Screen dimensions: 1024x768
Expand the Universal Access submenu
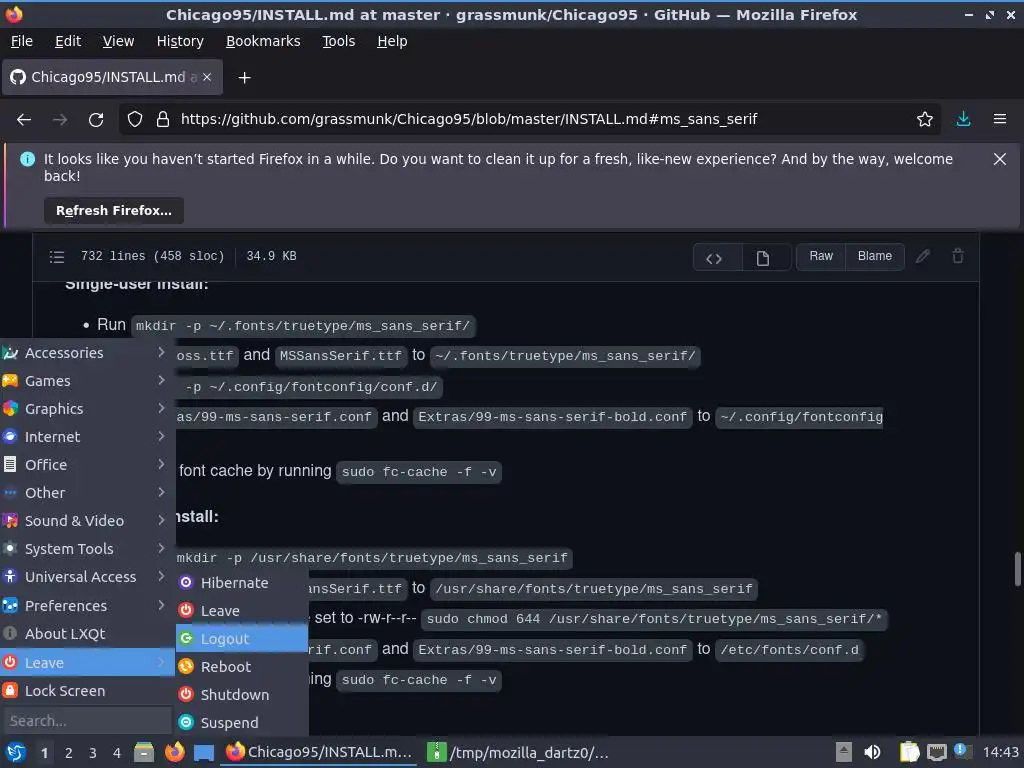[x=88, y=577]
